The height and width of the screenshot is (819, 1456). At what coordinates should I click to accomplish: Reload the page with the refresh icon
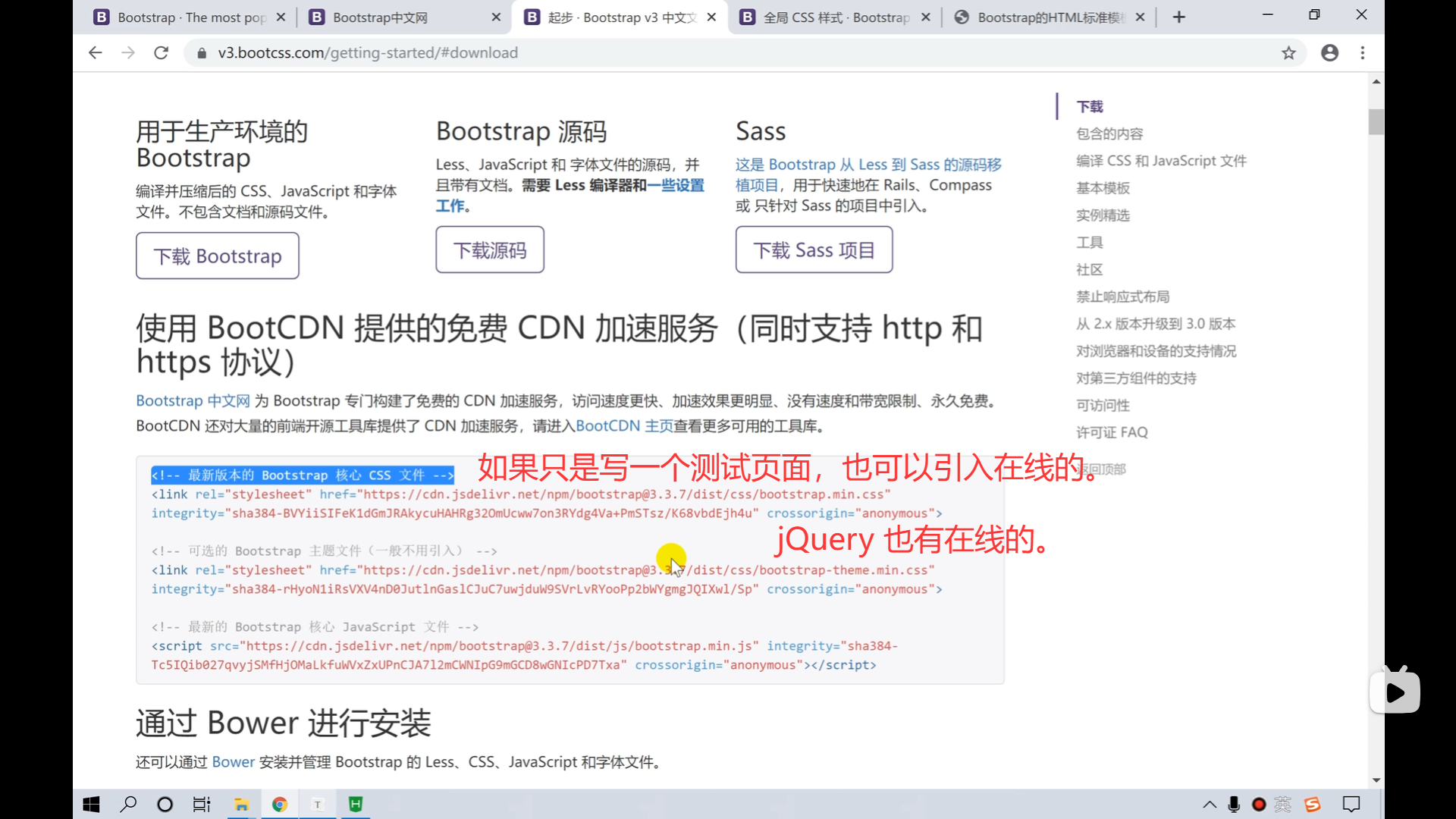tap(161, 53)
